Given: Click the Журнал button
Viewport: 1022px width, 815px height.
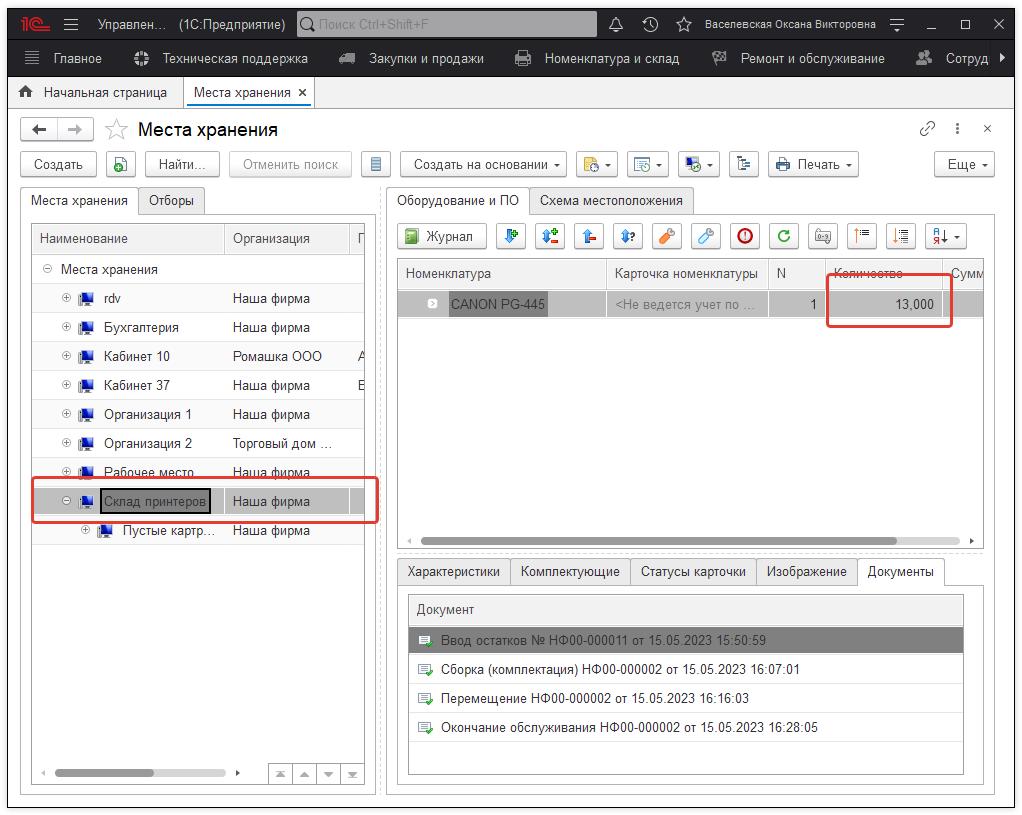Looking at the screenshot, I should pyautogui.click(x=442, y=236).
